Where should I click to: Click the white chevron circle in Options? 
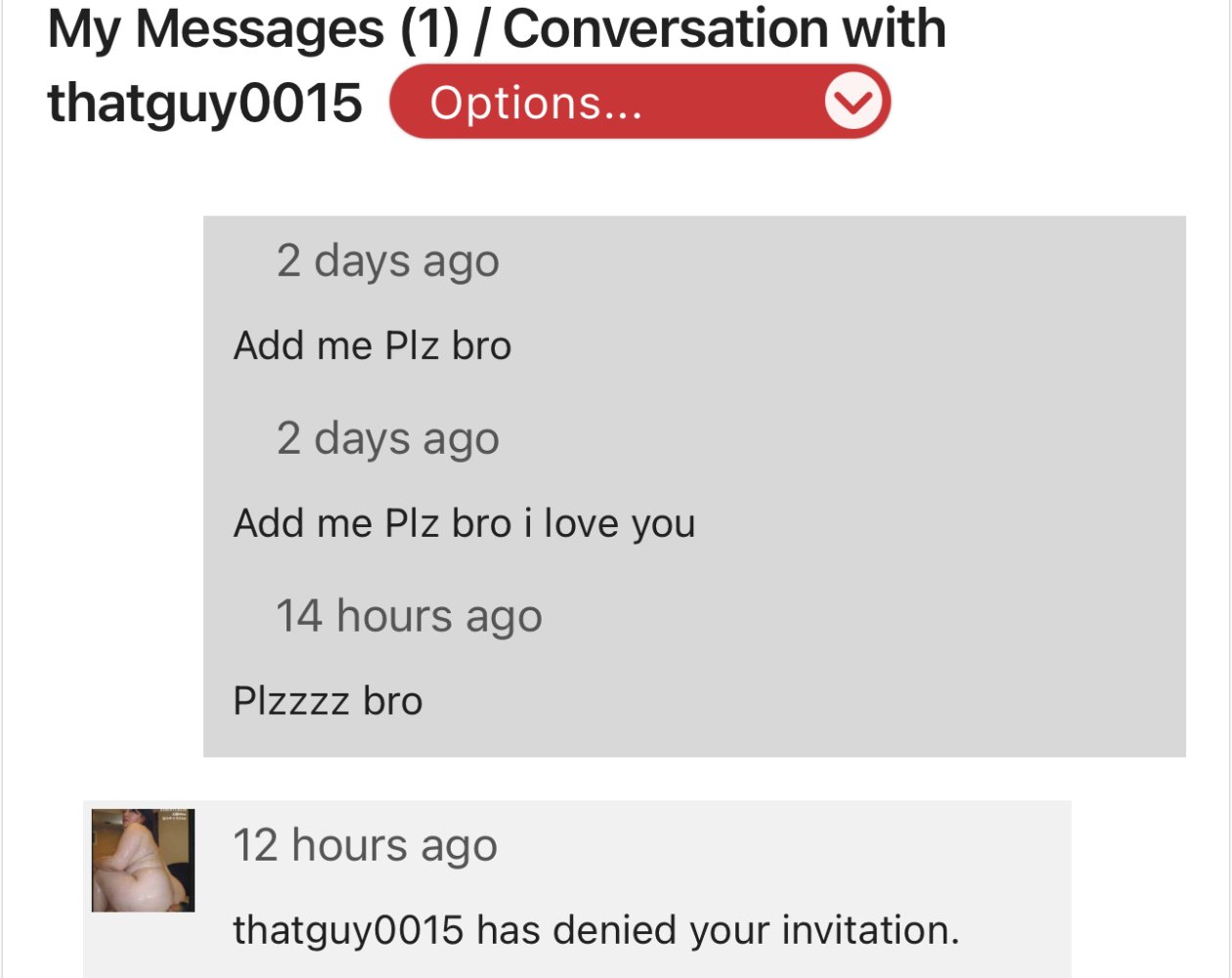click(x=854, y=102)
